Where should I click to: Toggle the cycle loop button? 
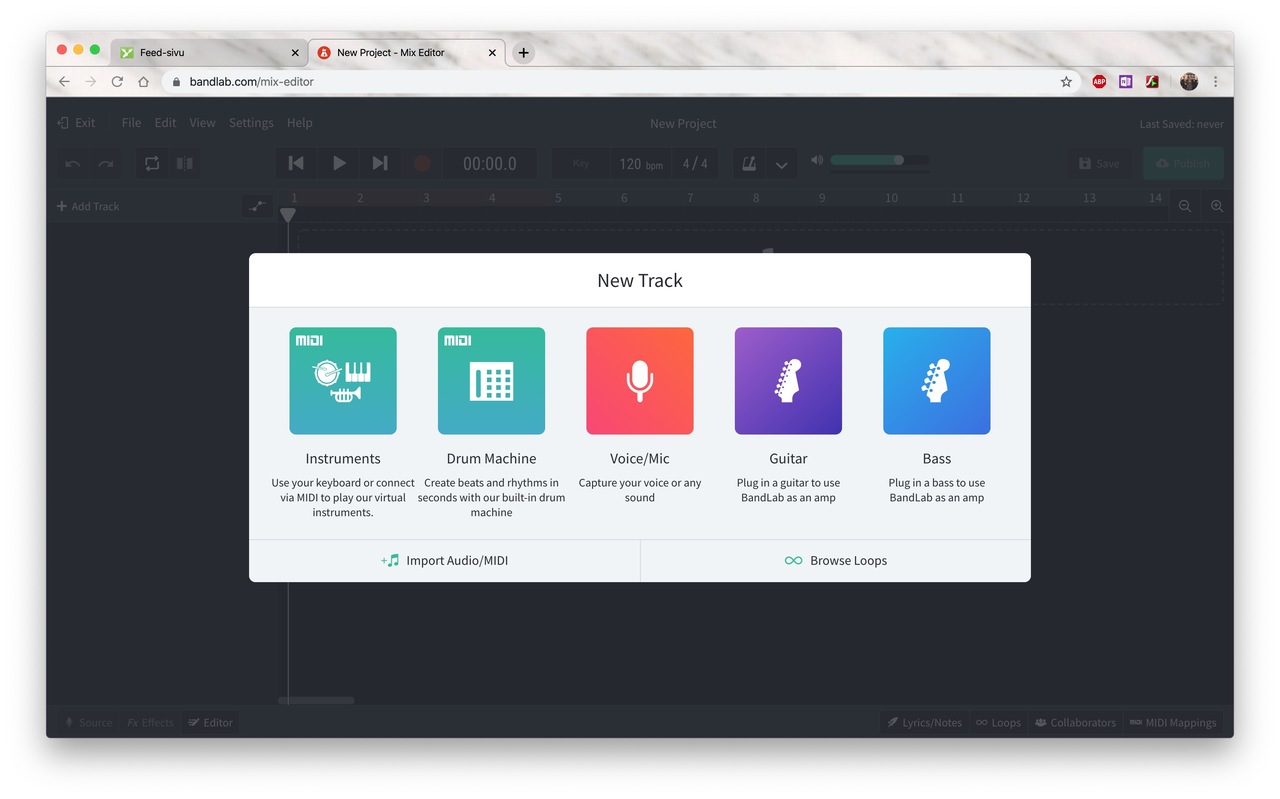click(x=152, y=163)
